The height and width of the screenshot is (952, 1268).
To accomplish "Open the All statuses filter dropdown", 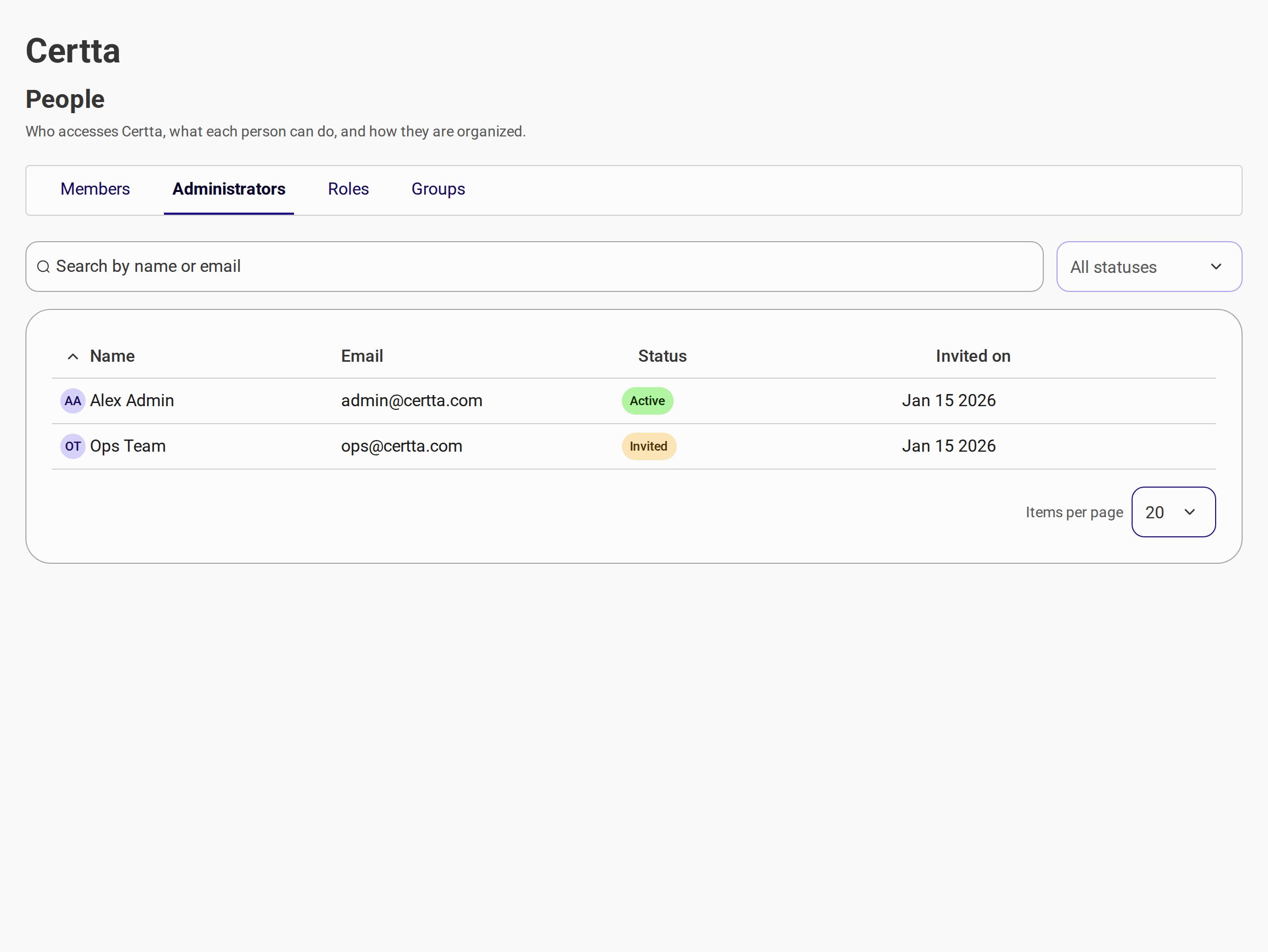I will [1150, 267].
